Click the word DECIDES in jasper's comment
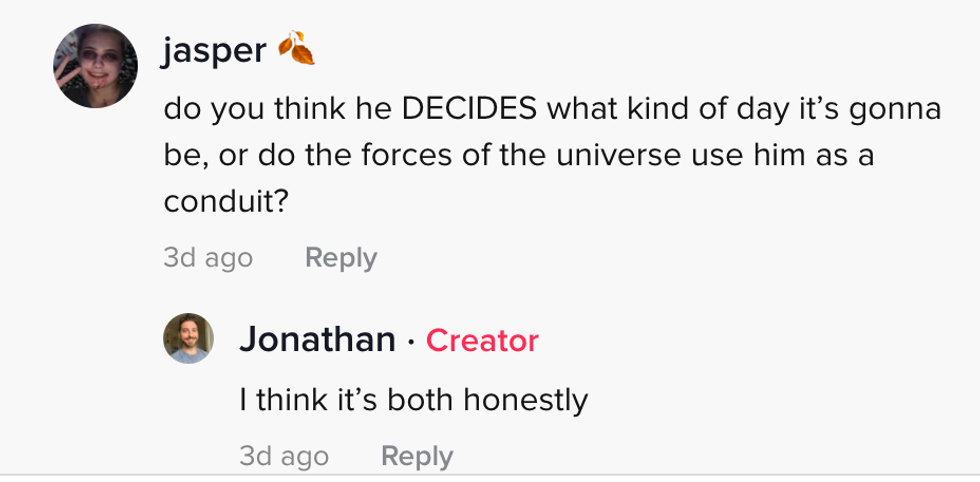The image size is (980, 482). [x=469, y=109]
